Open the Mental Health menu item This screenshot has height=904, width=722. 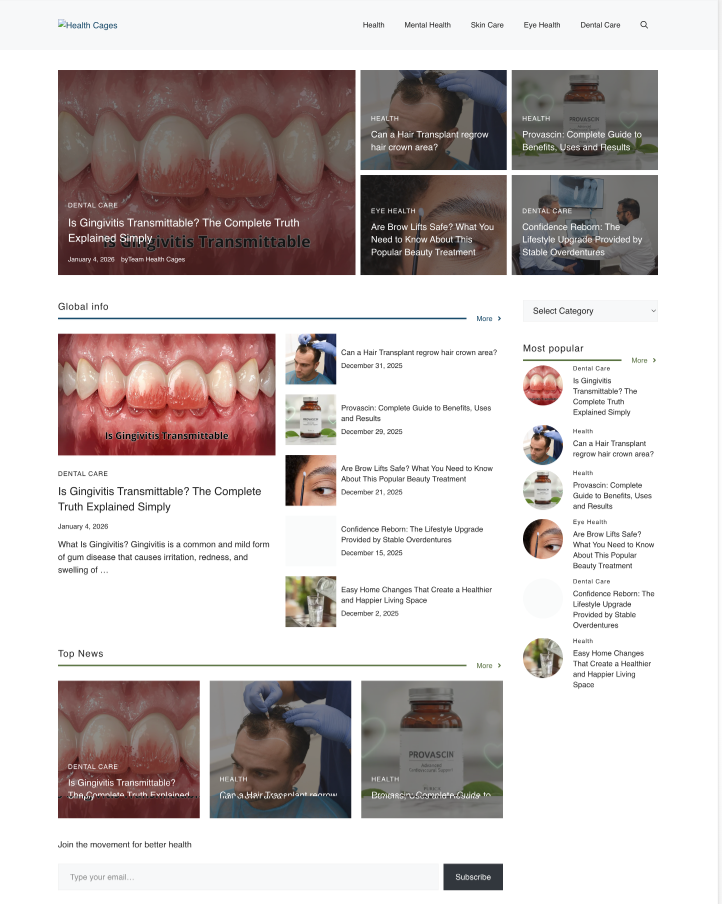coord(427,25)
